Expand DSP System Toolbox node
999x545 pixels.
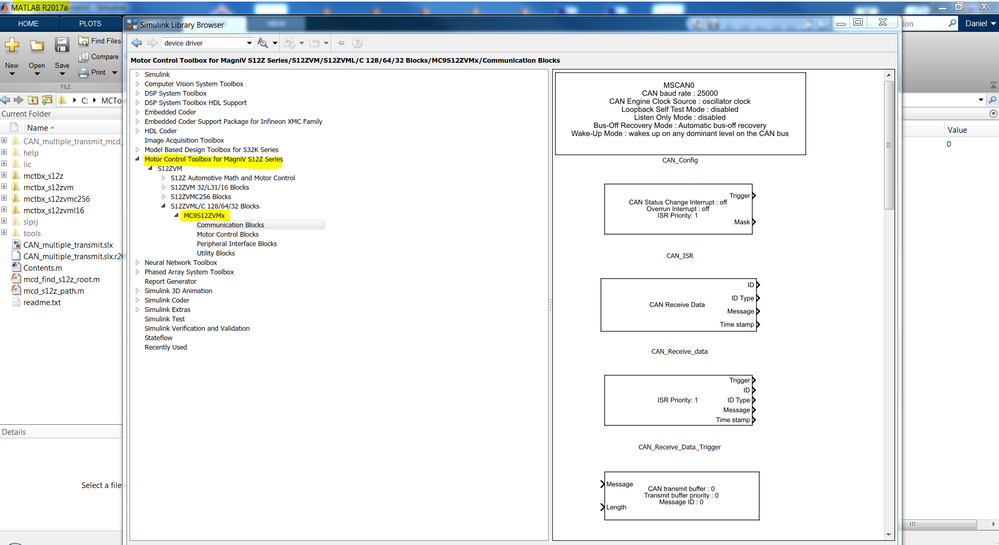(137, 93)
